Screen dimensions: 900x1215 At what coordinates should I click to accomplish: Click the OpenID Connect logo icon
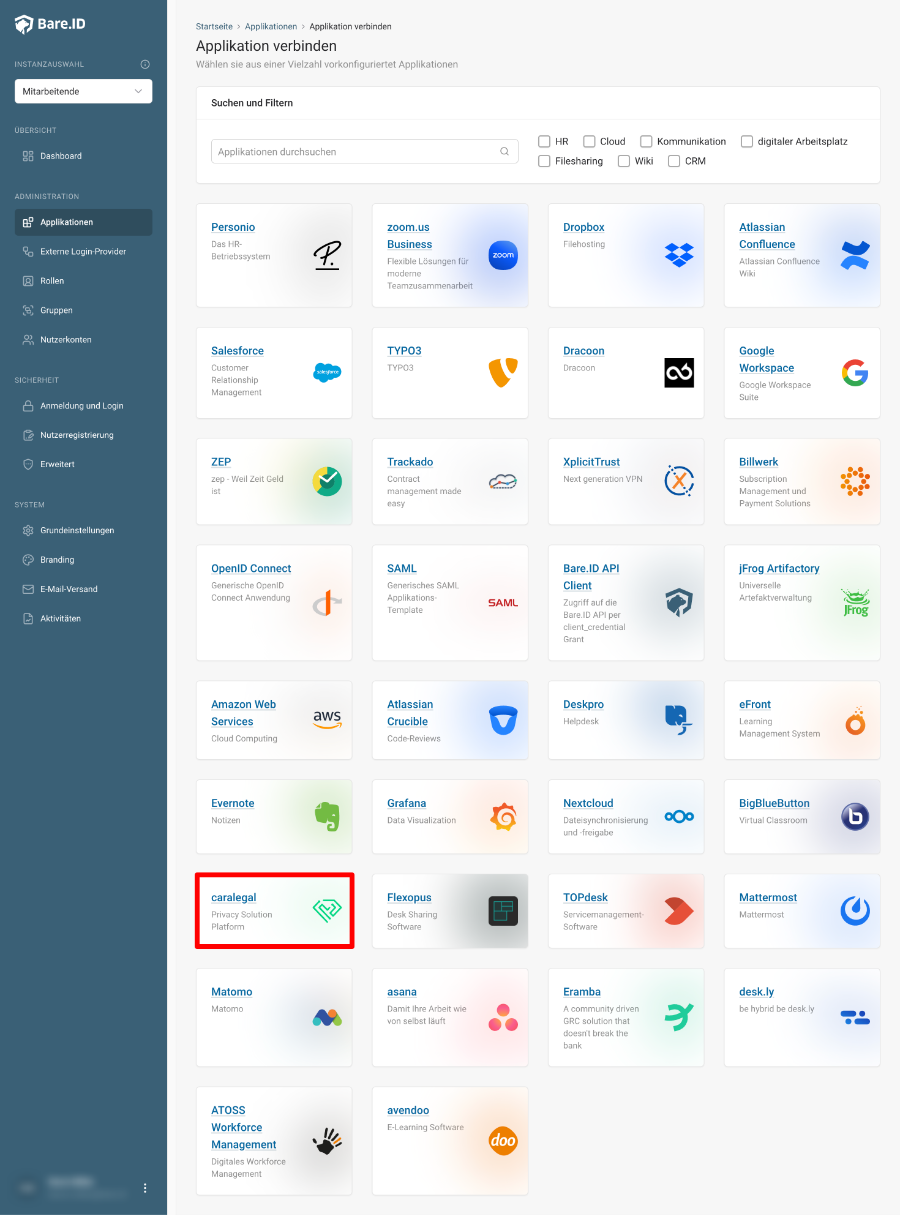[327, 603]
